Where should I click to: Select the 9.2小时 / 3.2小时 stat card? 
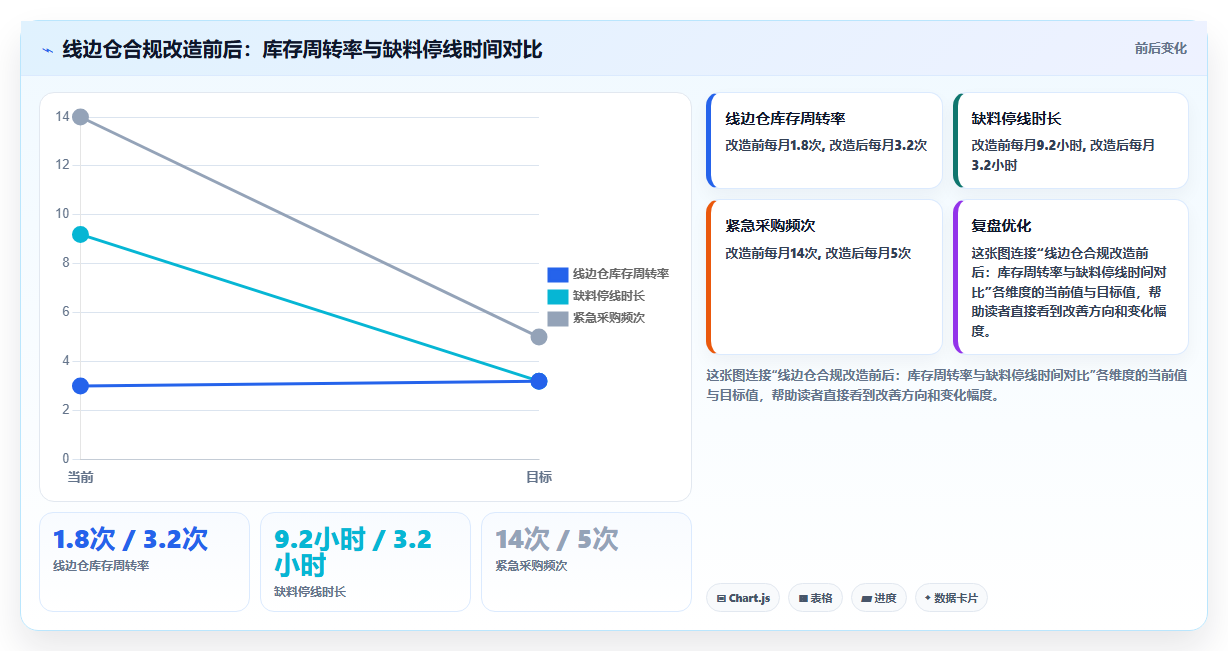[x=365, y=561]
